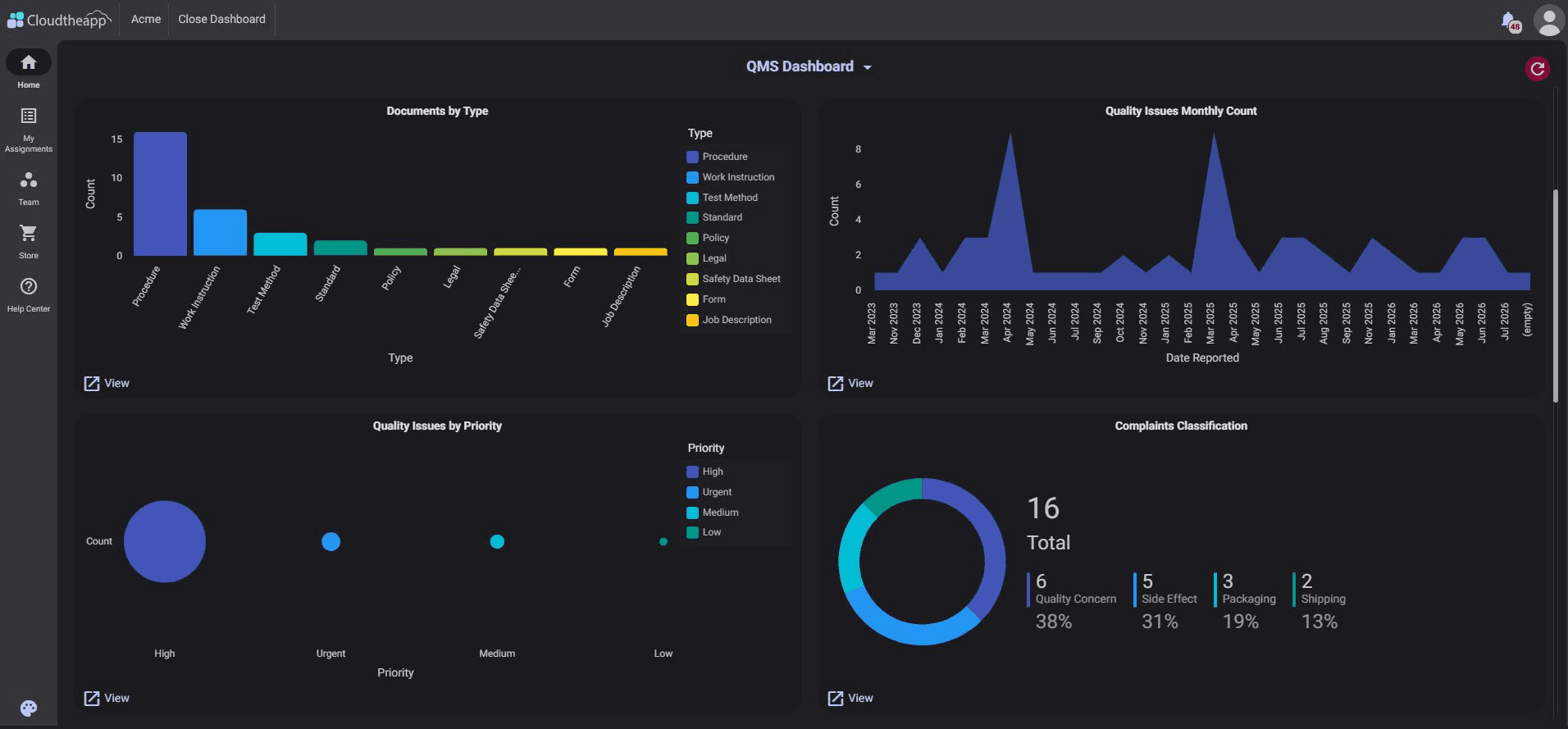Click the dashboard vertical scrollbar

(1555, 295)
